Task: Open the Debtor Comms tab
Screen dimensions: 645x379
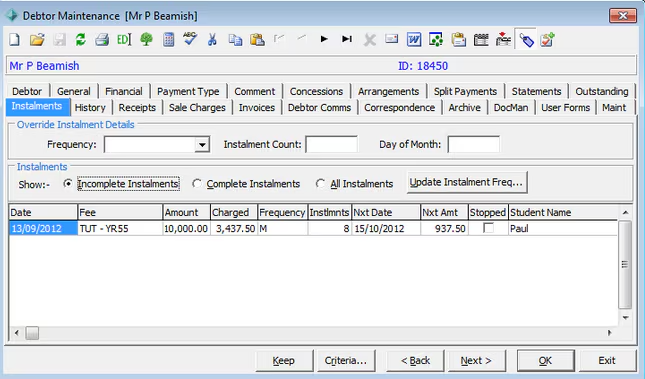Action: coord(319,108)
